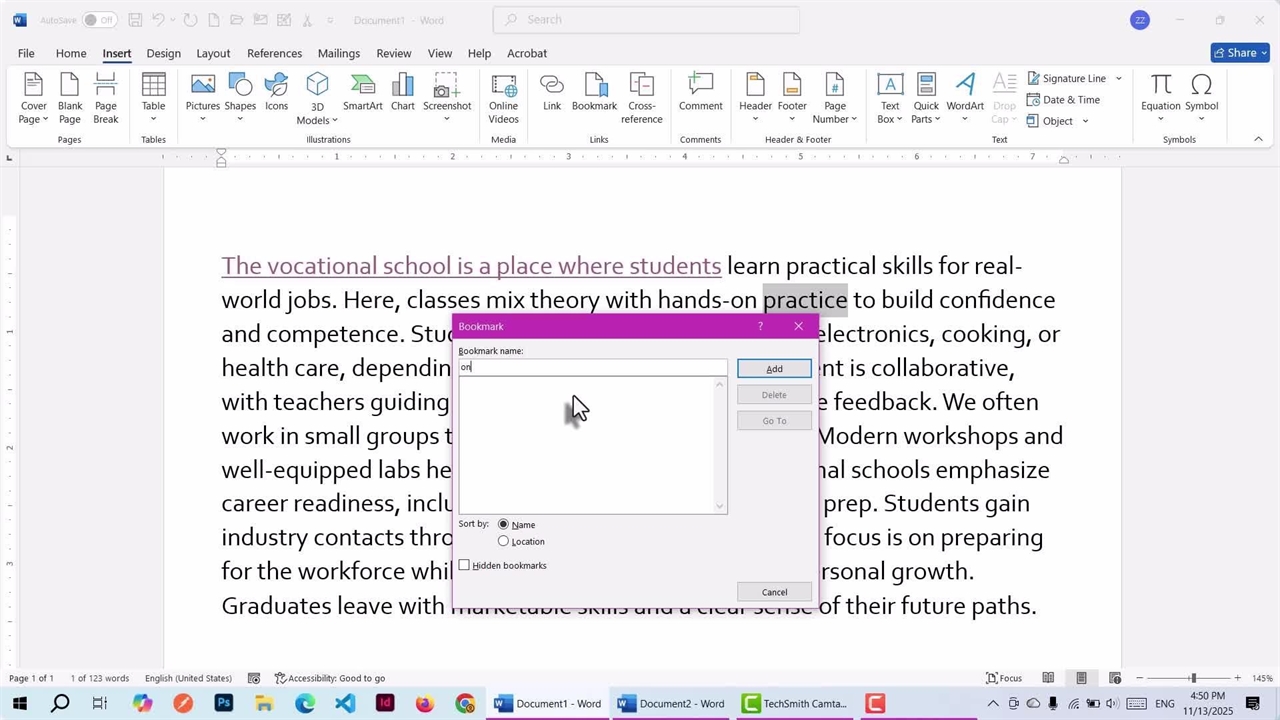Switch to the Layout ribbon tab
This screenshot has width=1280, height=720.
pyautogui.click(x=213, y=53)
